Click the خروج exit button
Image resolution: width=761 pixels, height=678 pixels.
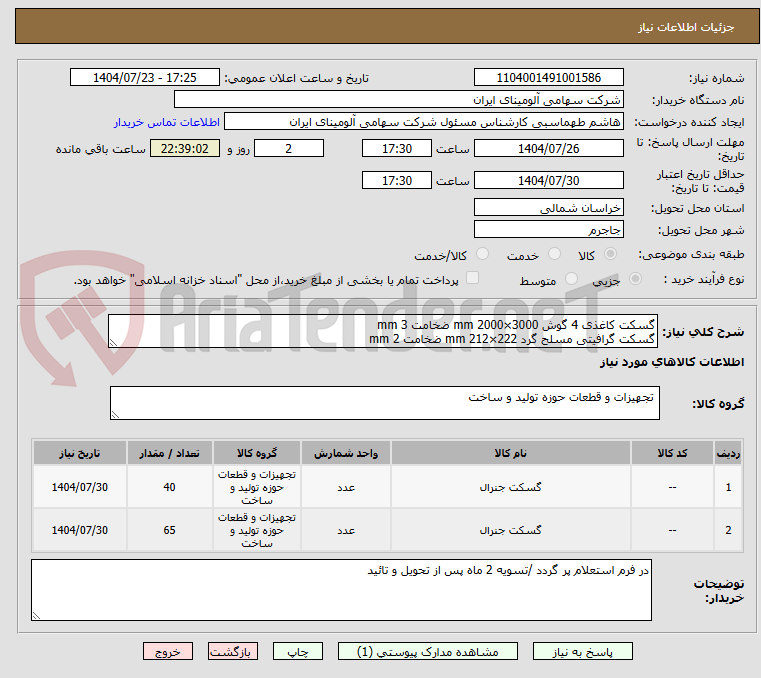167,651
